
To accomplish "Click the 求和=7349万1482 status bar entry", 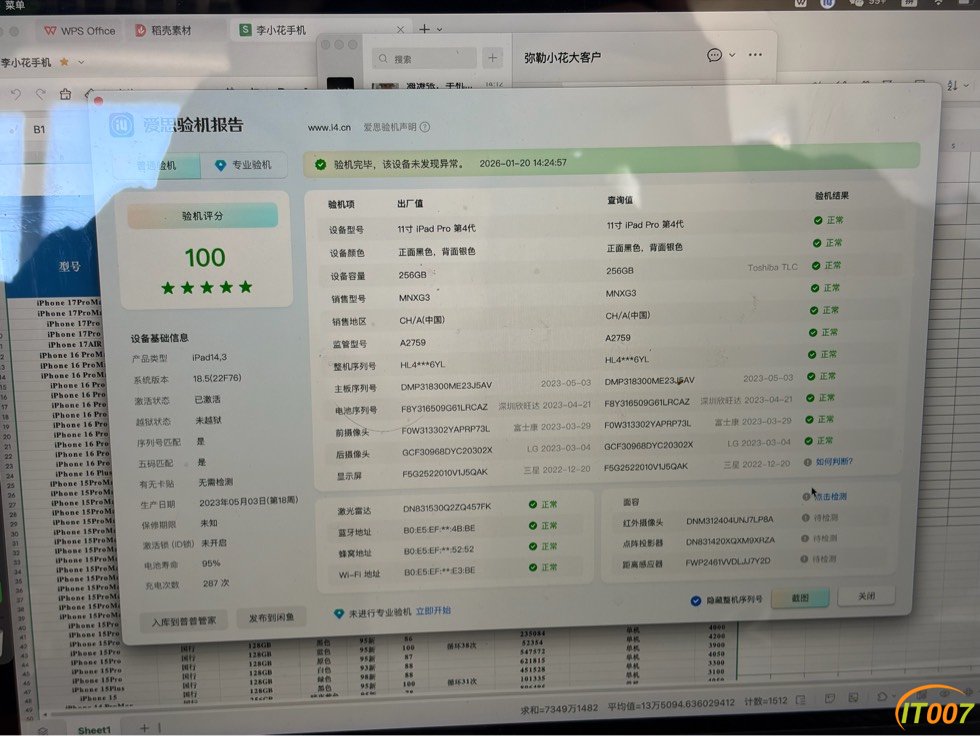I will [559, 708].
